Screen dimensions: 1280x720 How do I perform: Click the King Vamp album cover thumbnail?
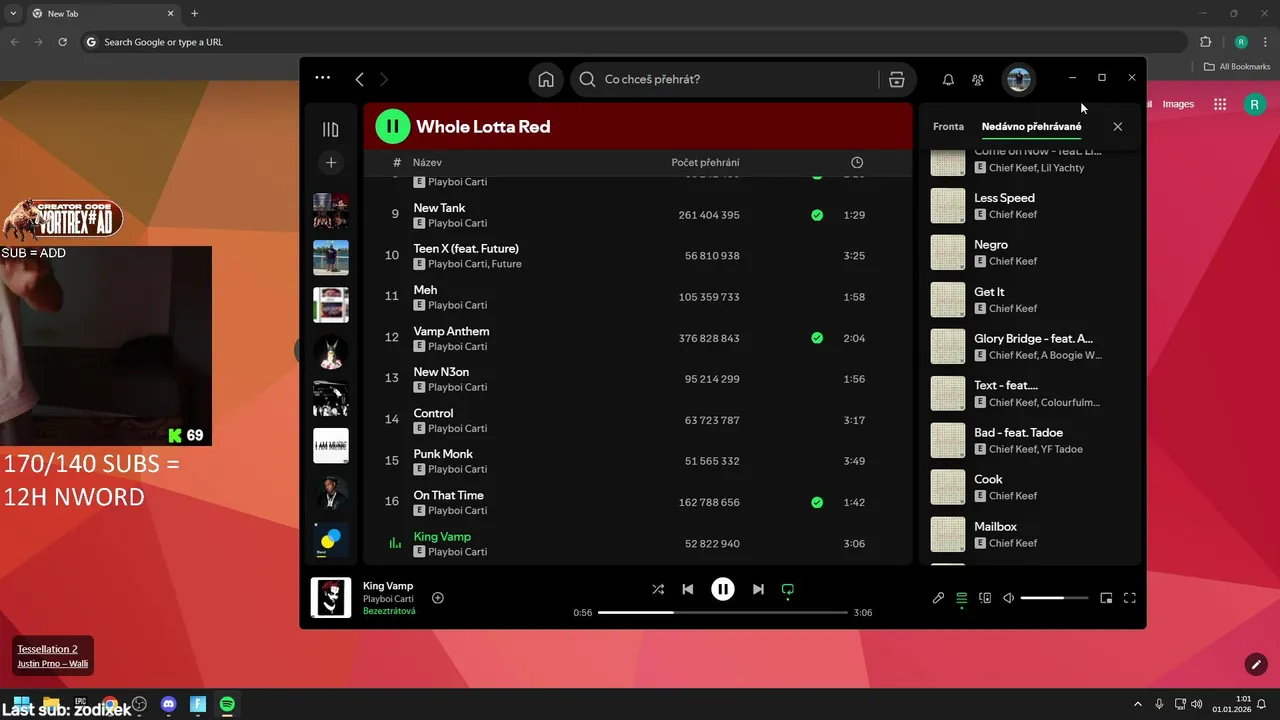[331, 598]
